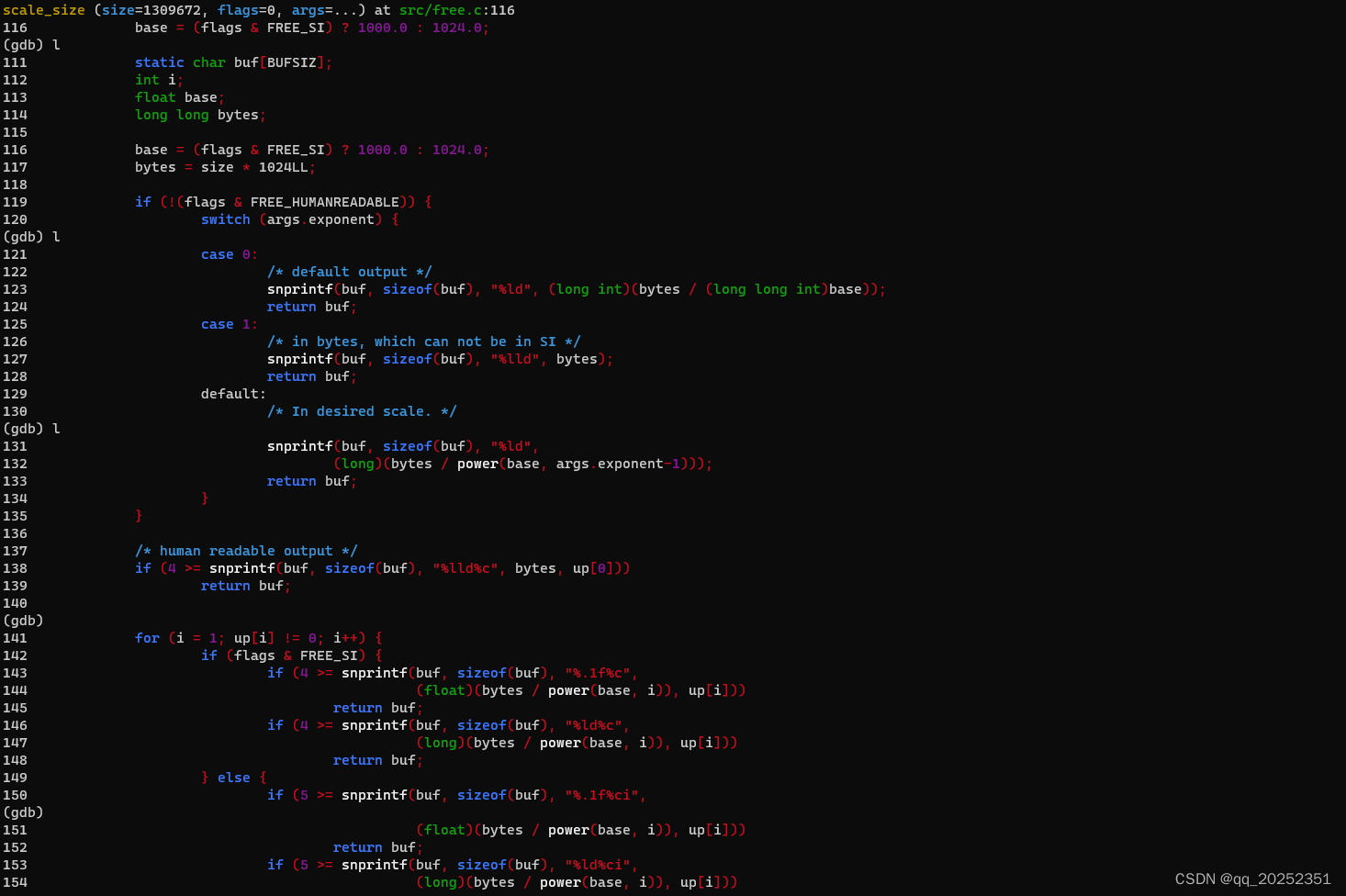Select line 111 'static char buf[BUFSIZ];'

(233, 62)
